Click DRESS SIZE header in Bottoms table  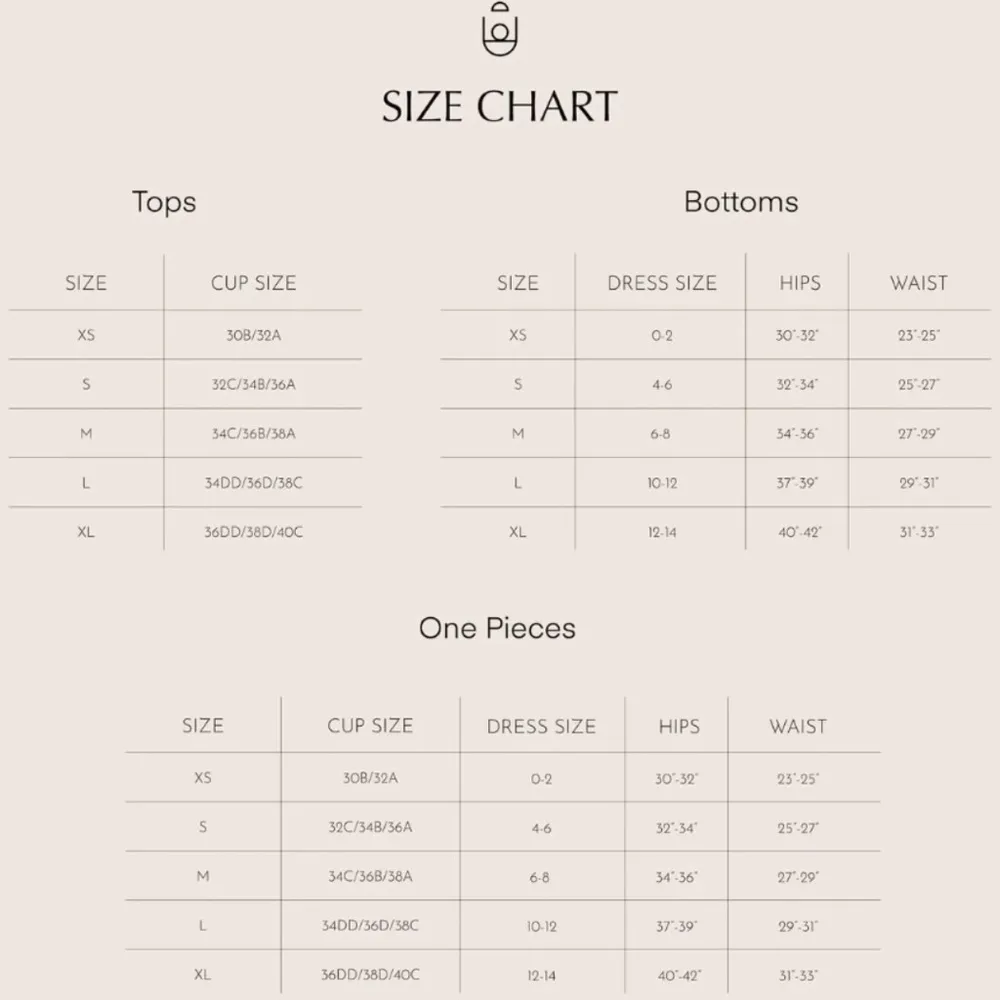pos(662,283)
